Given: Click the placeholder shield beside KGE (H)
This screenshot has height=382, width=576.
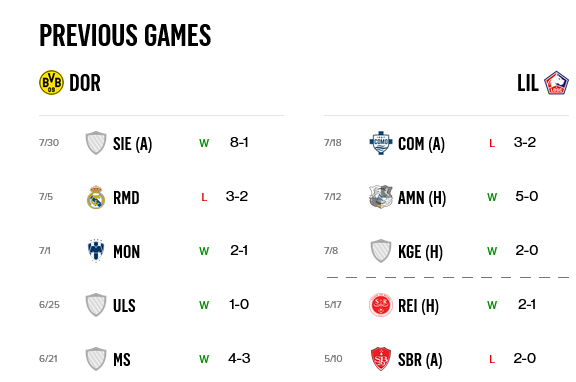Looking at the screenshot, I should pyautogui.click(x=381, y=251).
